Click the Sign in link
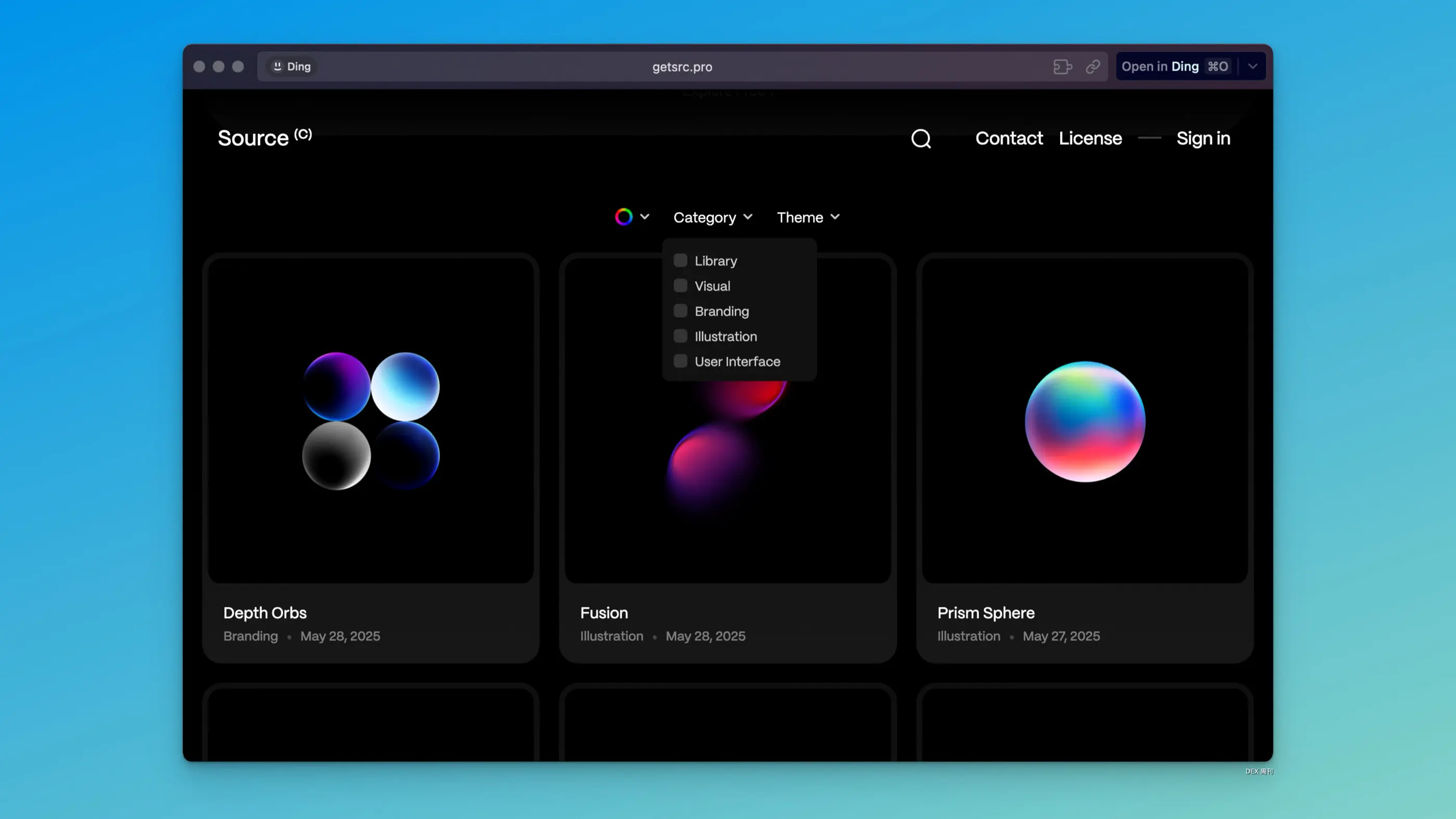 click(1203, 138)
